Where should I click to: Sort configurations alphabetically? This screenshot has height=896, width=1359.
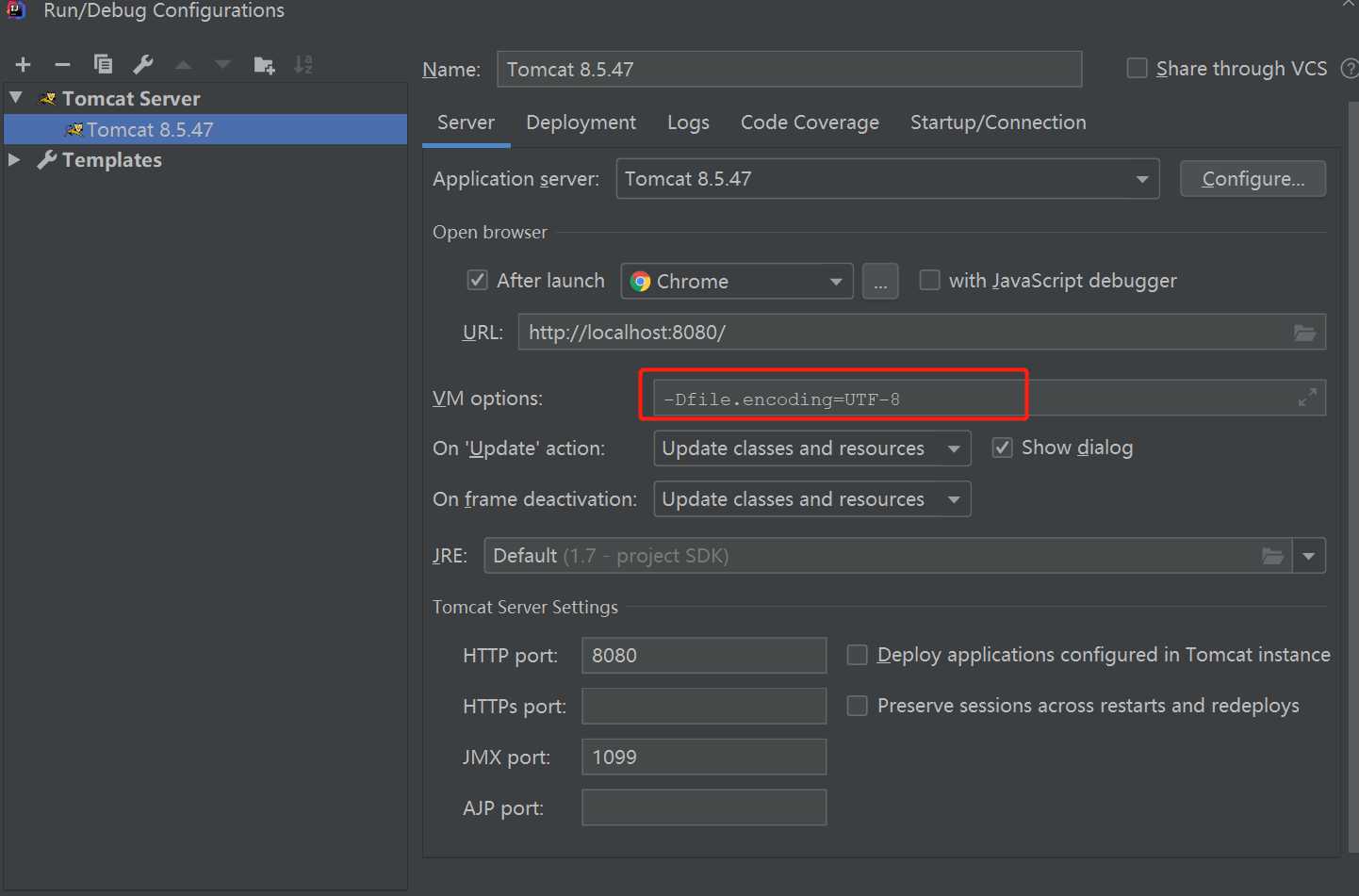tap(303, 64)
